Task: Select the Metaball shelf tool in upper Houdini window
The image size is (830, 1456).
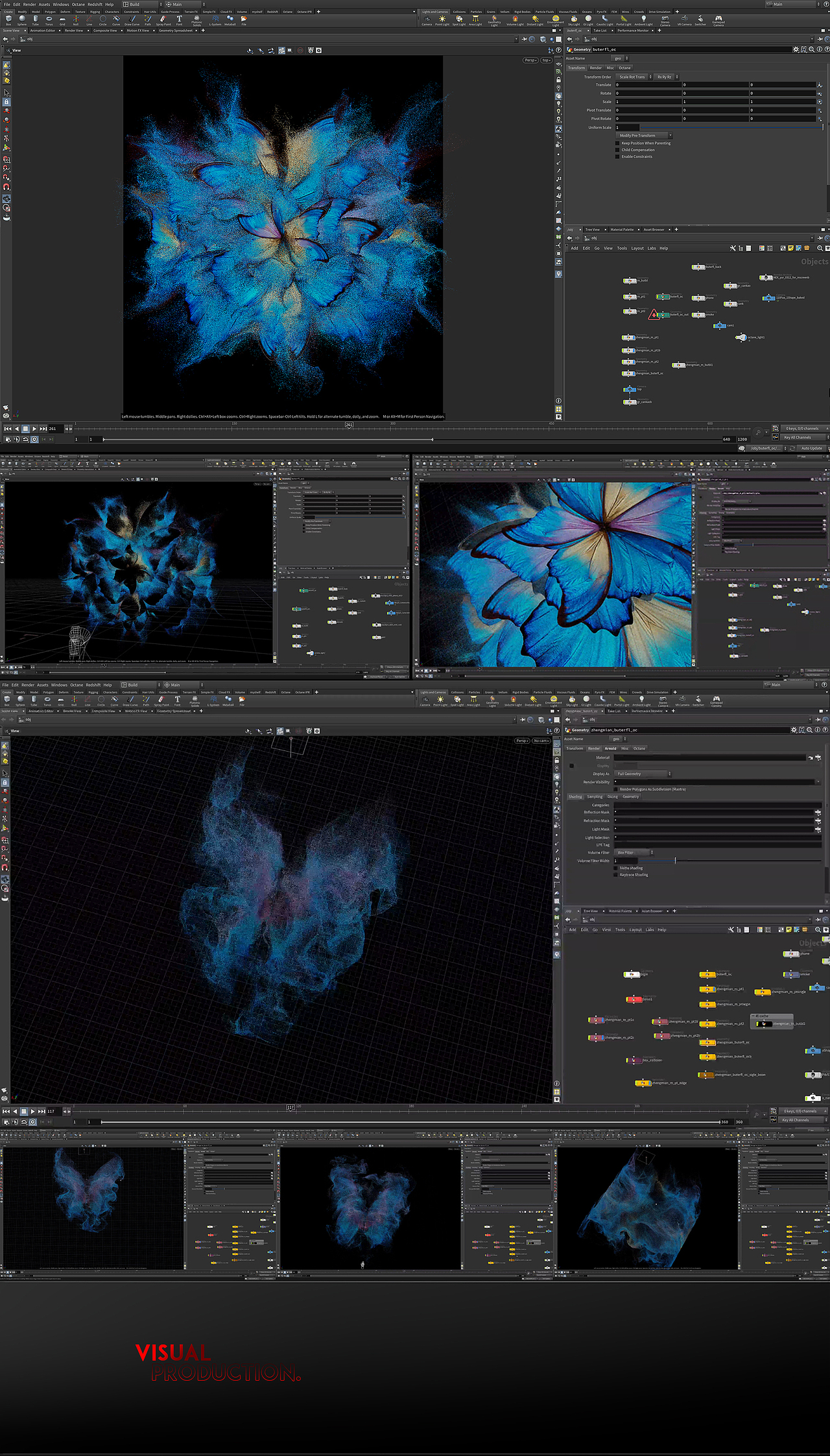Action: coord(230,20)
